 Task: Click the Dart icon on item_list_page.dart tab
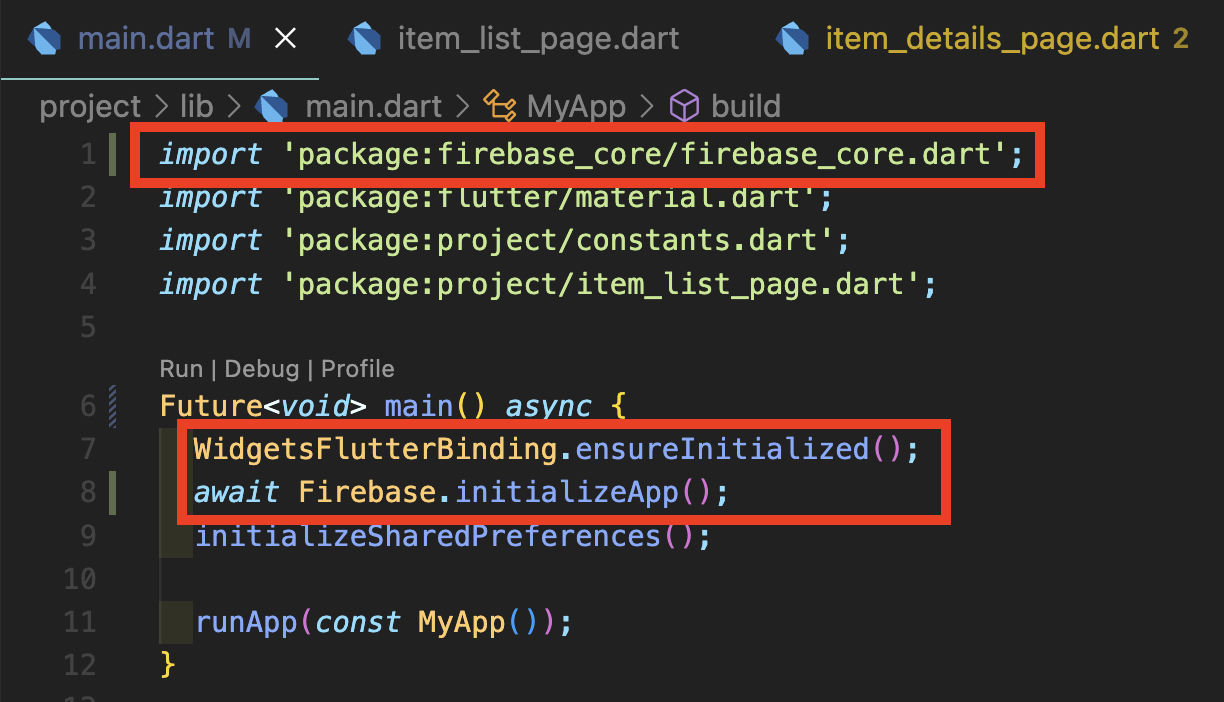(365, 39)
